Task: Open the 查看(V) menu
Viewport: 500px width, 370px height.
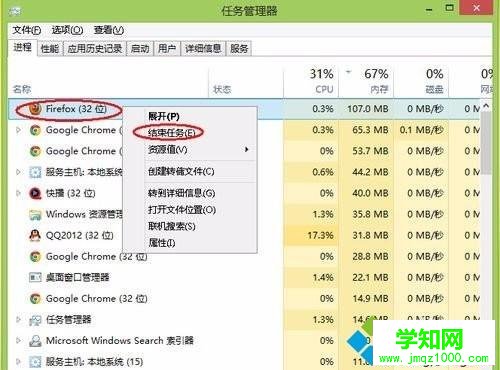Action: (x=109, y=30)
